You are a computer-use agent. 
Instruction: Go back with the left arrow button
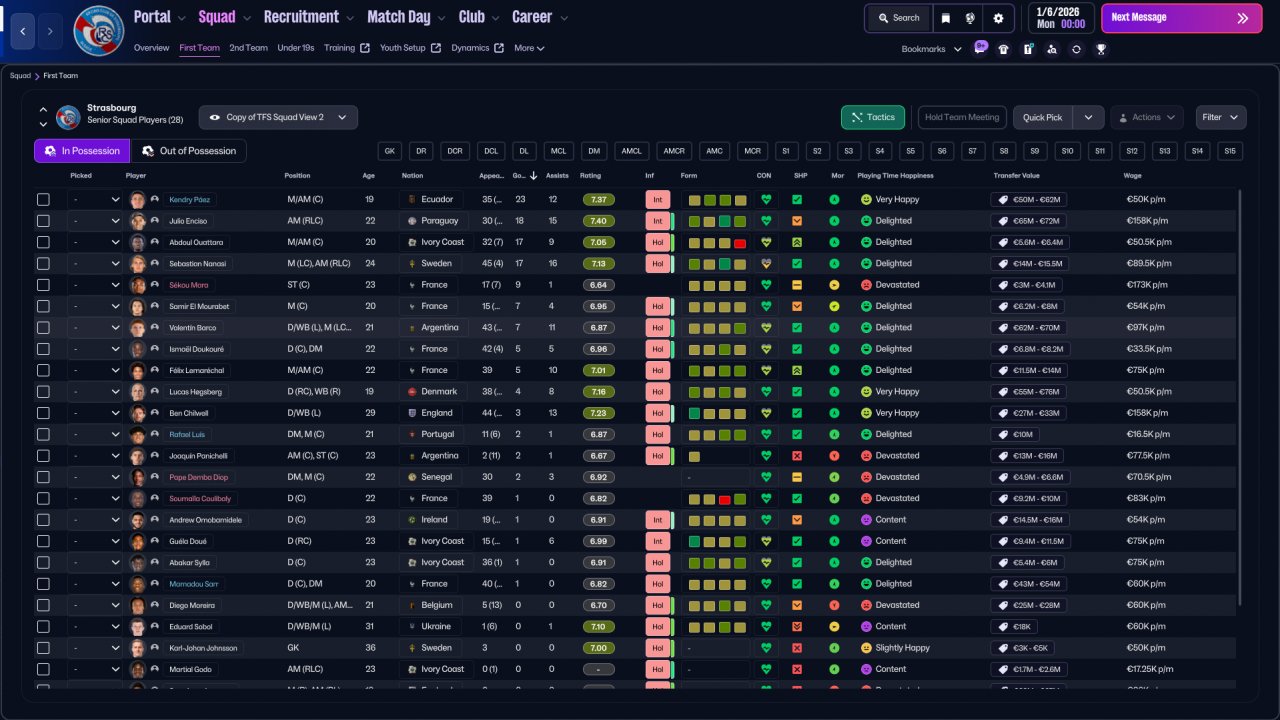(x=24, y=31)
